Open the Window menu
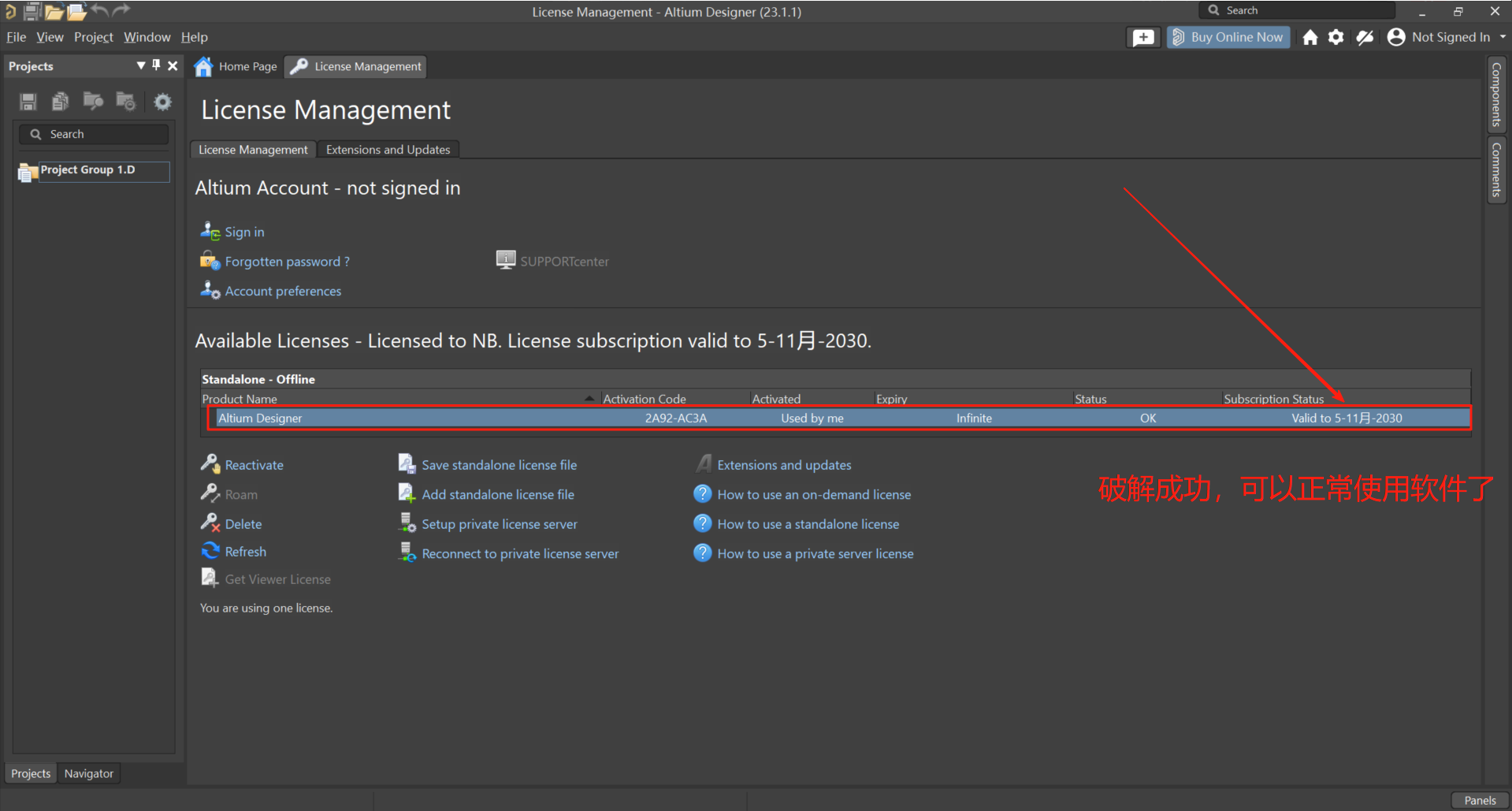The width and height of the screenshot is (1512, 811). point(147,37)
